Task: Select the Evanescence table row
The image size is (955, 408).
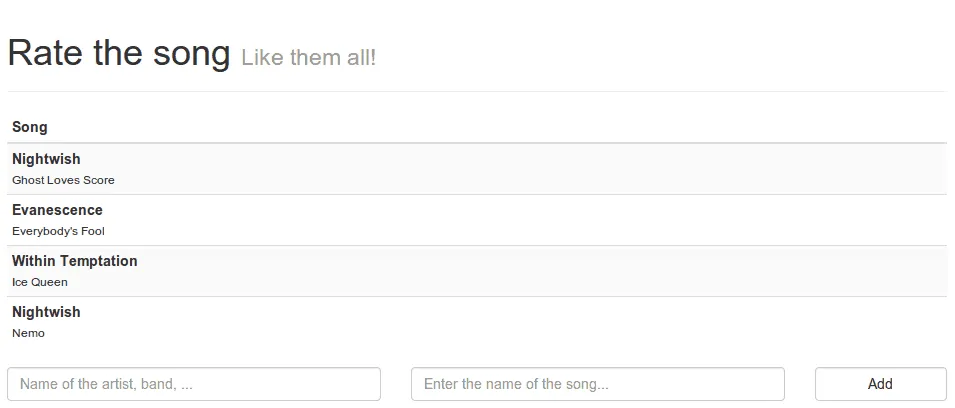Action: click(500, 220)
